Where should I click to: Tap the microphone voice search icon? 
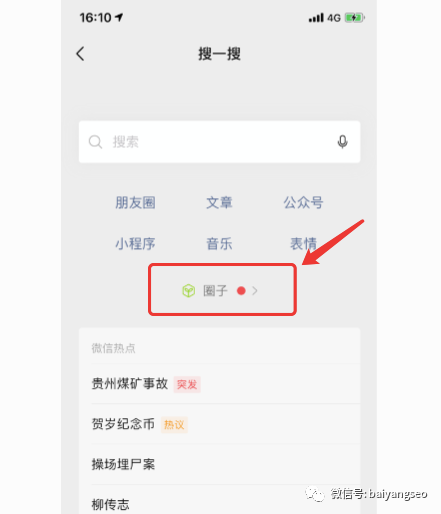coord(342,142)
